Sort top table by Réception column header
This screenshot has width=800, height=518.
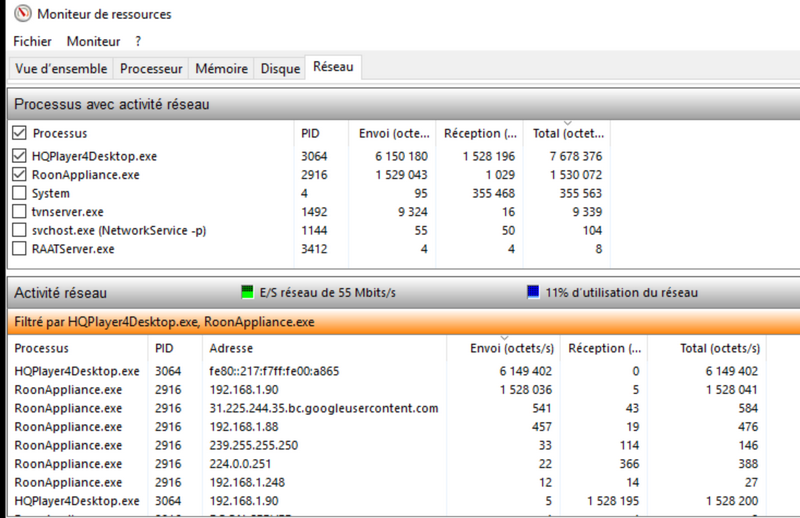(480, 134)
